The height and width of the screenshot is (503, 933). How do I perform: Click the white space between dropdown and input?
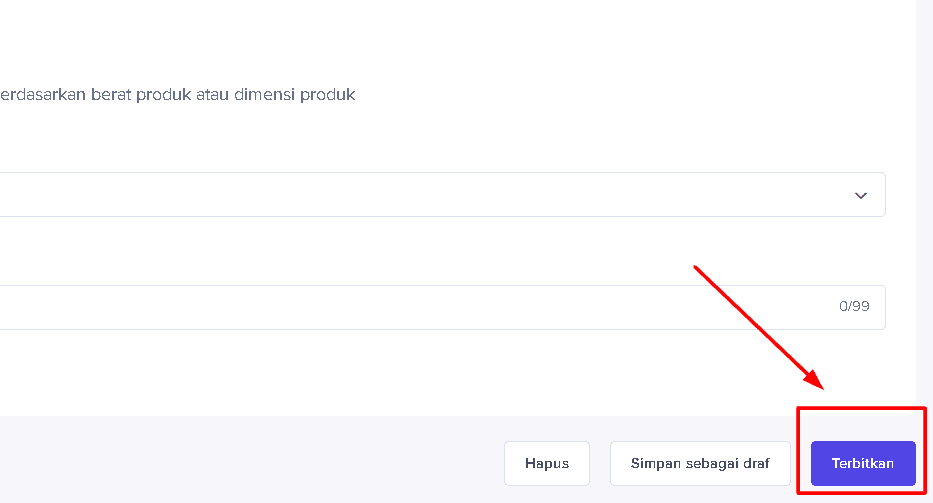pos(400,250)
